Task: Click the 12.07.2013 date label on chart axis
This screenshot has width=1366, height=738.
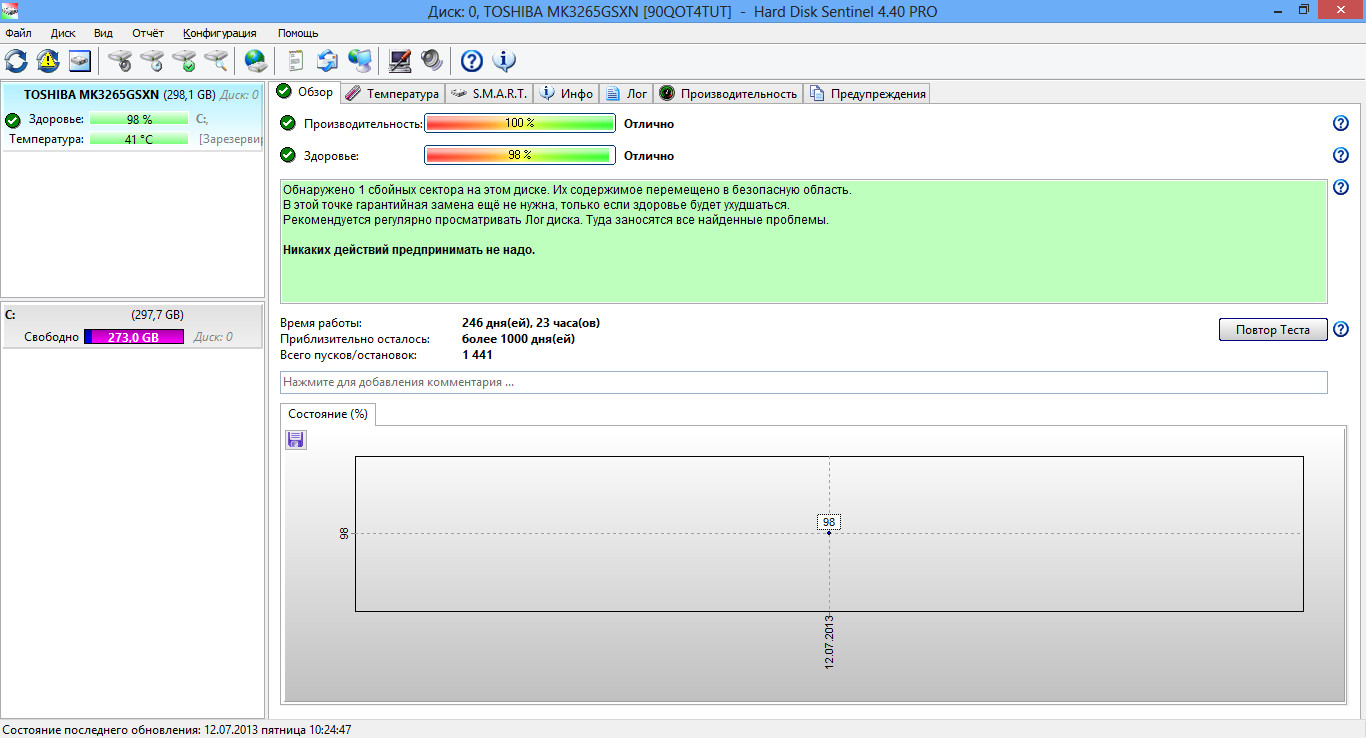Action: click(x=829, y=641)
